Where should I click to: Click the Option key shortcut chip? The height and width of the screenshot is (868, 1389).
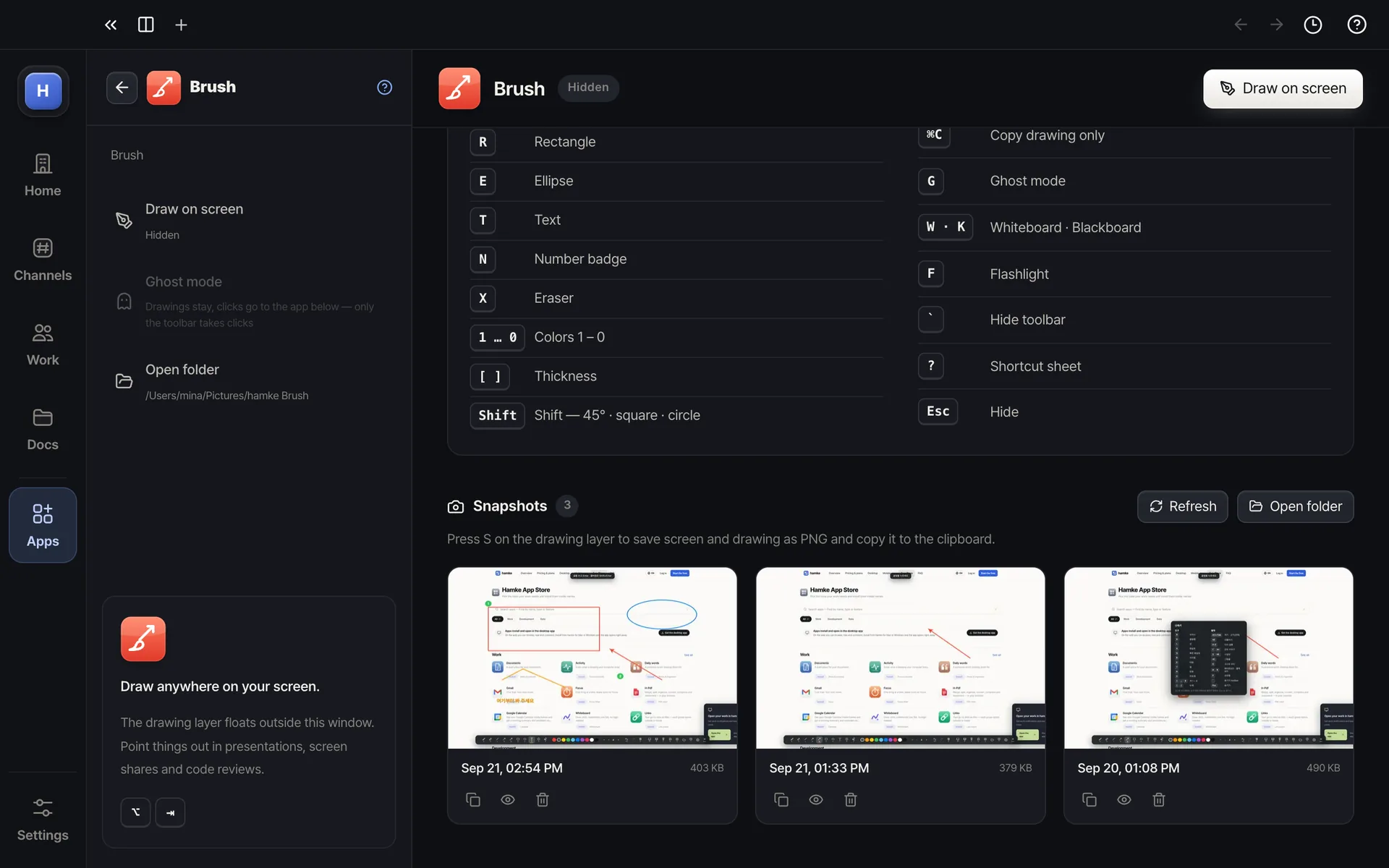[135, 812]
